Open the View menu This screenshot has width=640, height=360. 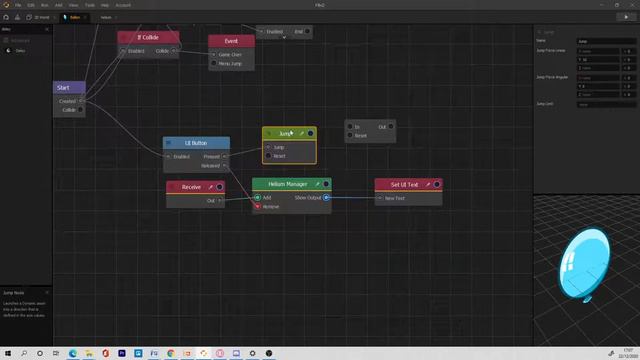(x=73, y=5)
